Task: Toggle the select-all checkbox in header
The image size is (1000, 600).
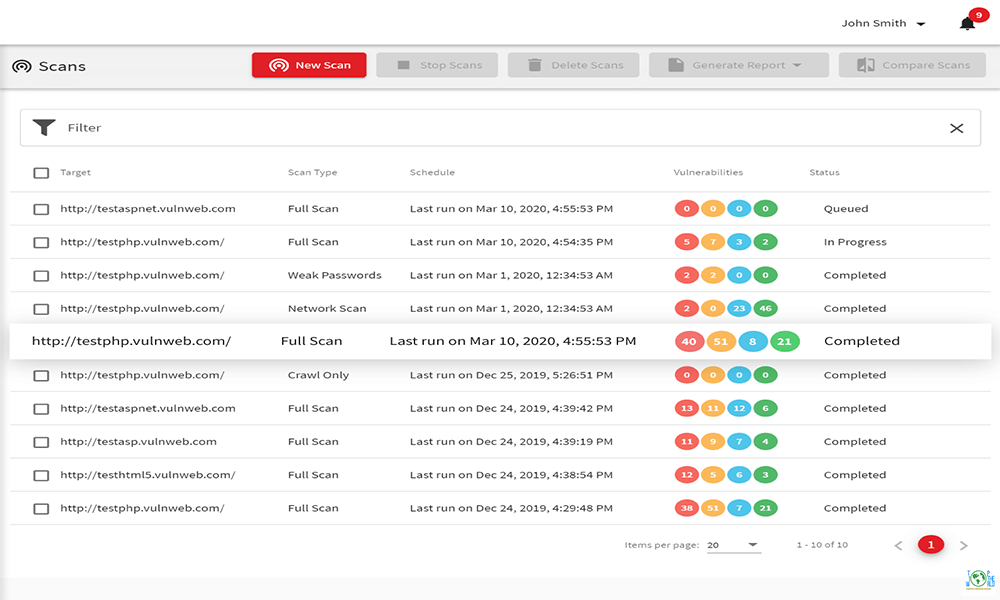Action: [x=41, y=173]
